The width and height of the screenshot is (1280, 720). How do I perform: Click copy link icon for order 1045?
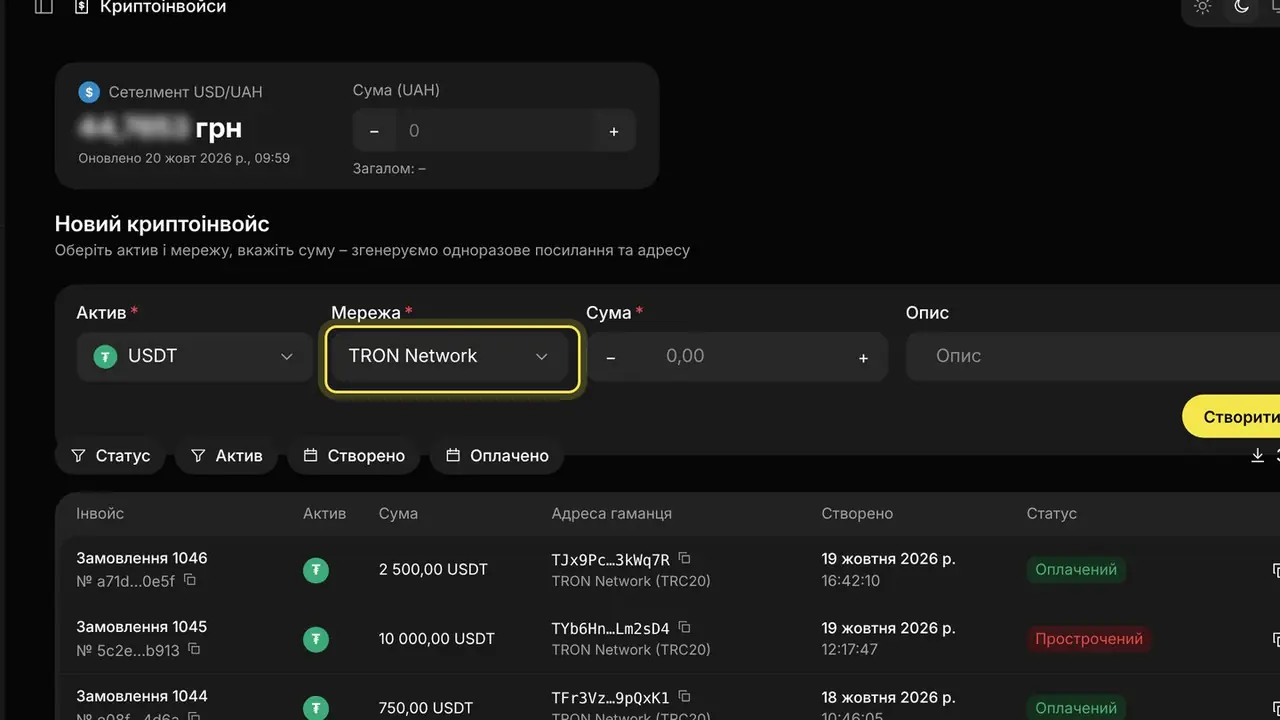(1275, 639)
